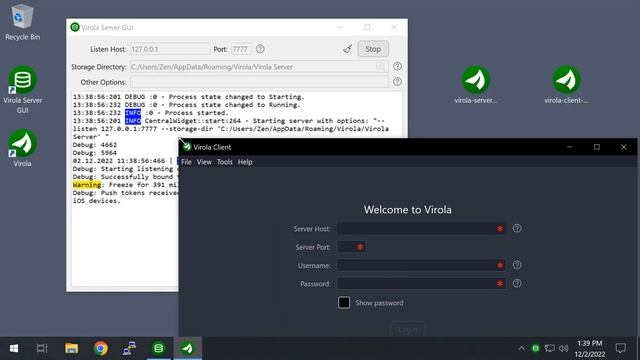Open the Tools menu in Virola Client
640x360 pixels.
224,162
